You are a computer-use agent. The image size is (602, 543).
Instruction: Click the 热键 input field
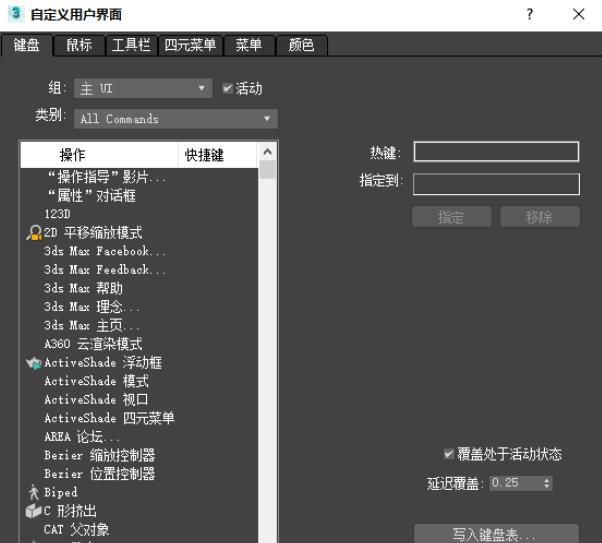click(x=496, y=151)
